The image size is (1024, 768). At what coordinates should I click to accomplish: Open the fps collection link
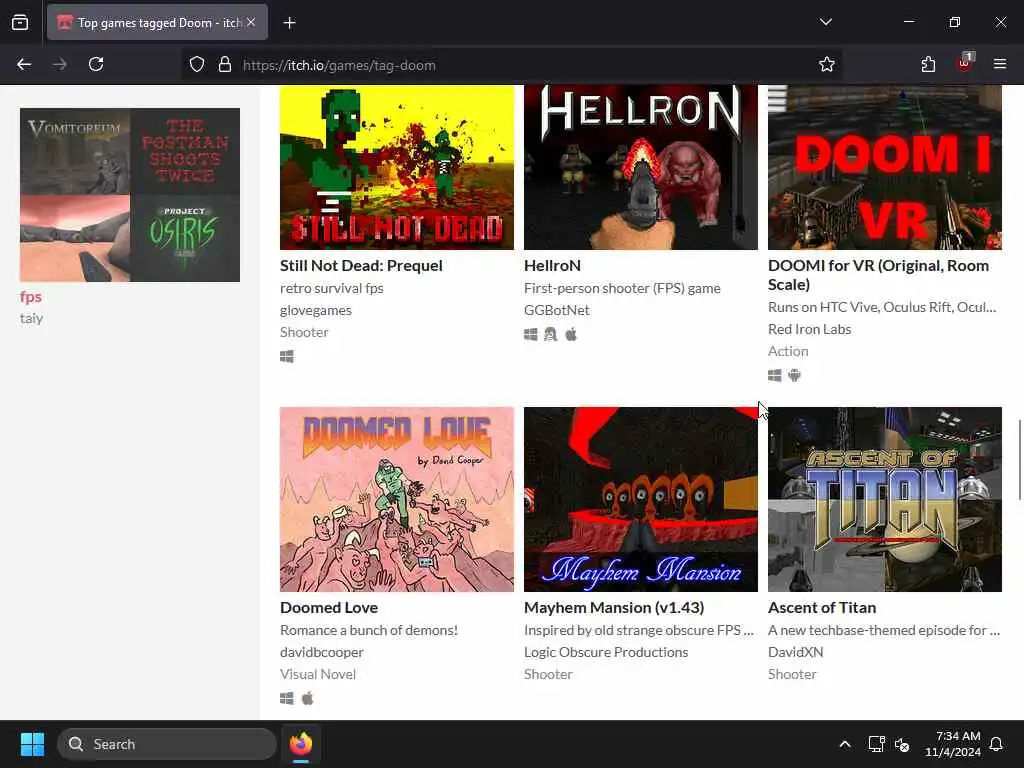point(31,296)
